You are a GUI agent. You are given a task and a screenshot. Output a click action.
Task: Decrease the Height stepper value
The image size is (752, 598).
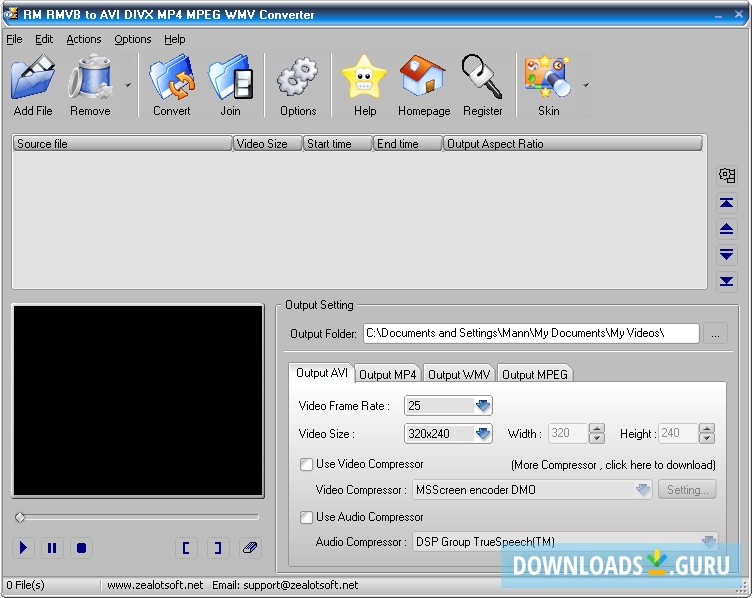click(x=707, y=438)
